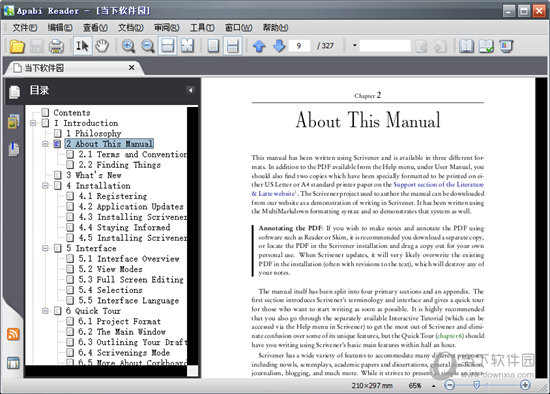Click the book with checkmark icon
The image size is (550, 394).
(x=486, y=46)
